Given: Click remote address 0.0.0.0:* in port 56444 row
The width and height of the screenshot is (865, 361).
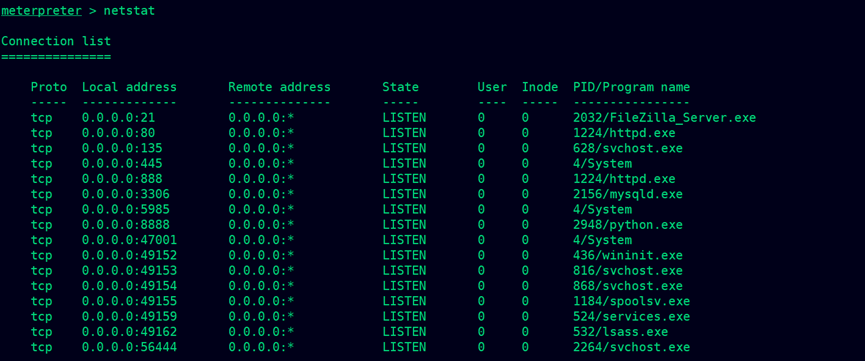Looking at the screenshot, I should (261, 347).
